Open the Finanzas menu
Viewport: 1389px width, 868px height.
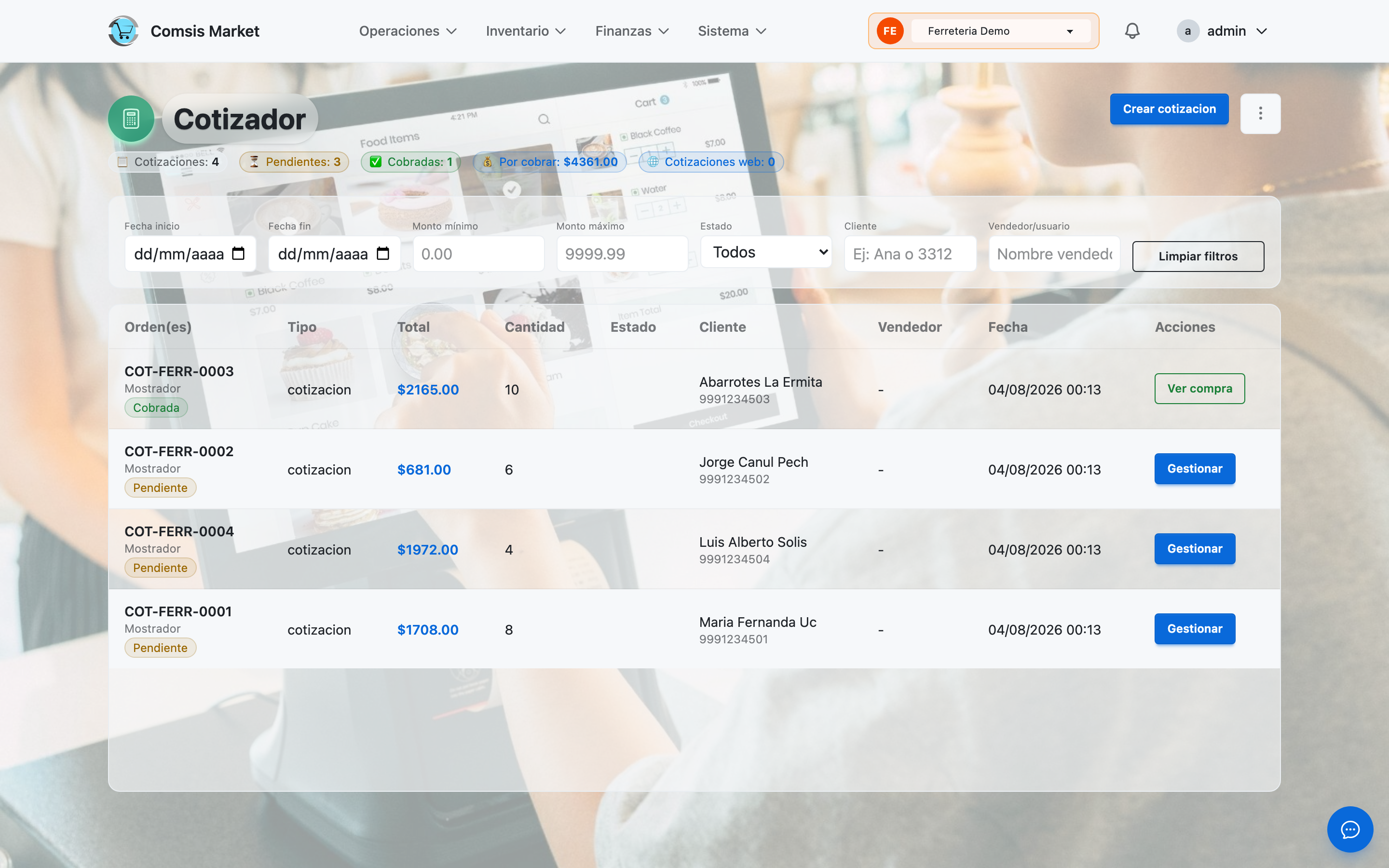632,31
